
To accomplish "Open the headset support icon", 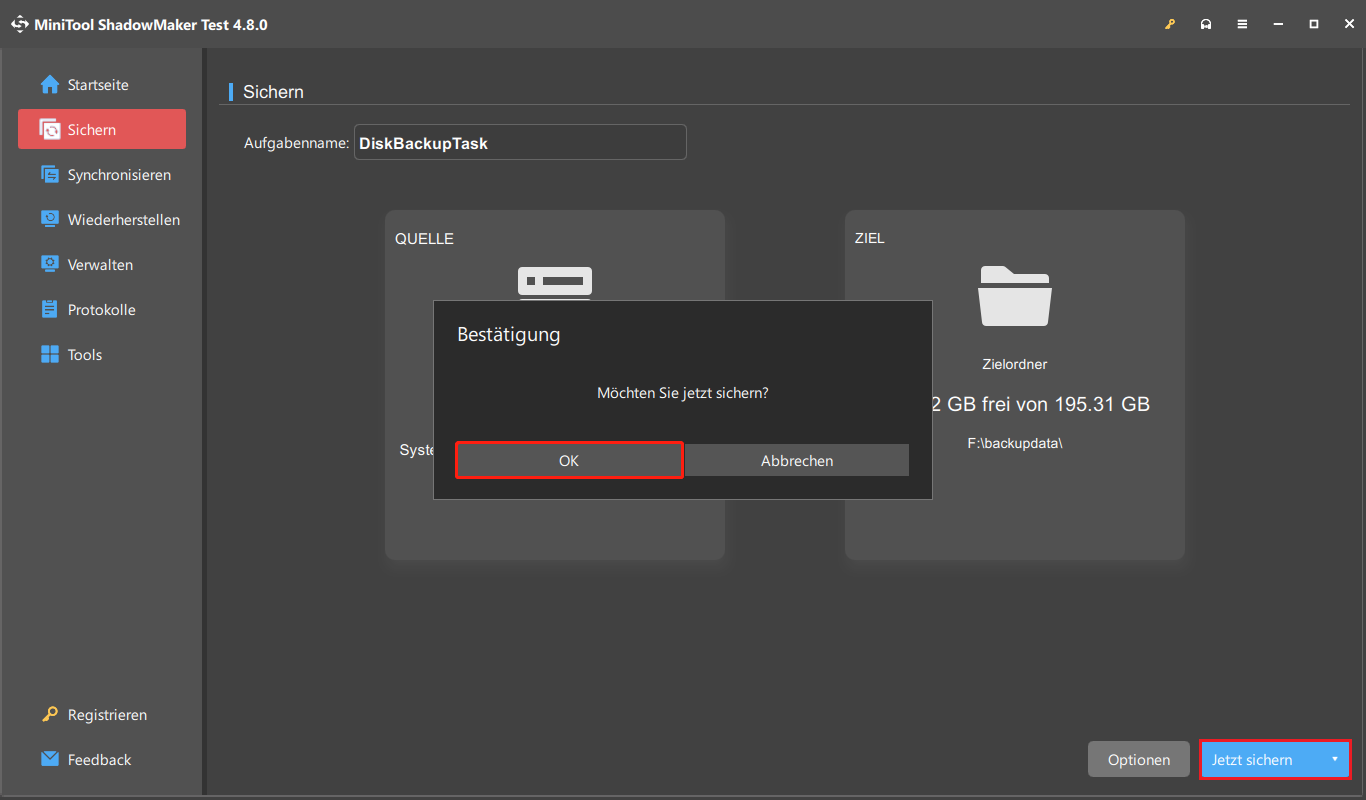I will coord(1206,23).
